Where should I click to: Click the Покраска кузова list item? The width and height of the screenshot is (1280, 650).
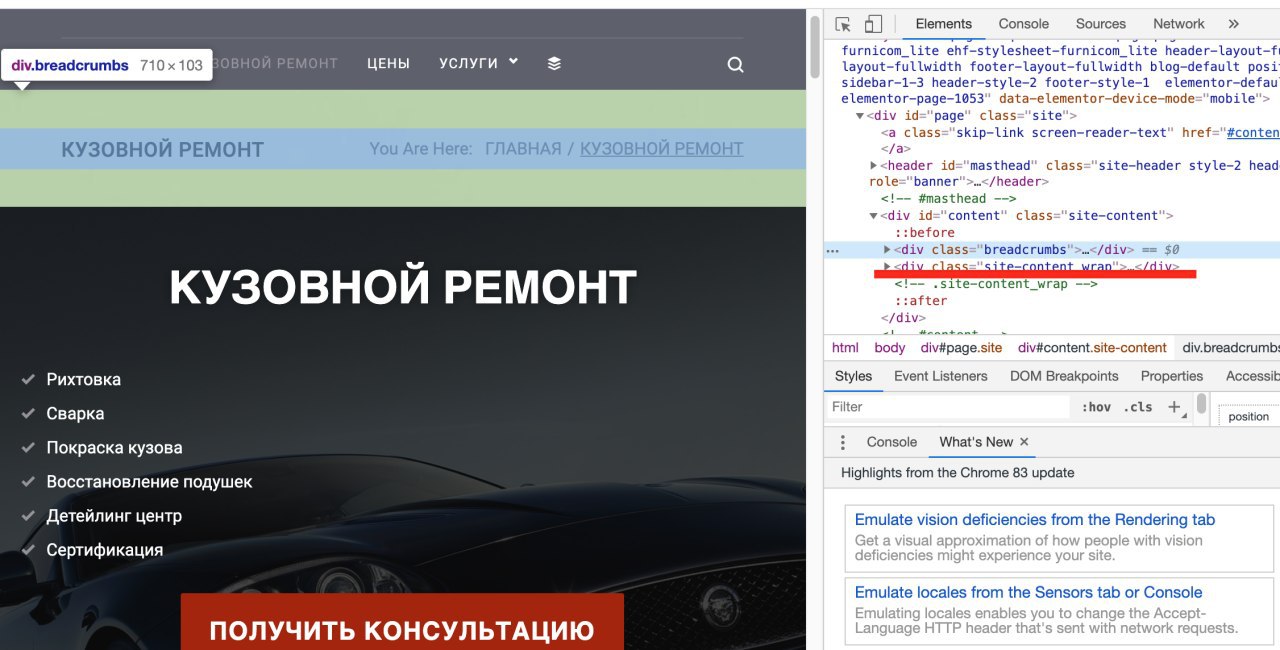114,448
